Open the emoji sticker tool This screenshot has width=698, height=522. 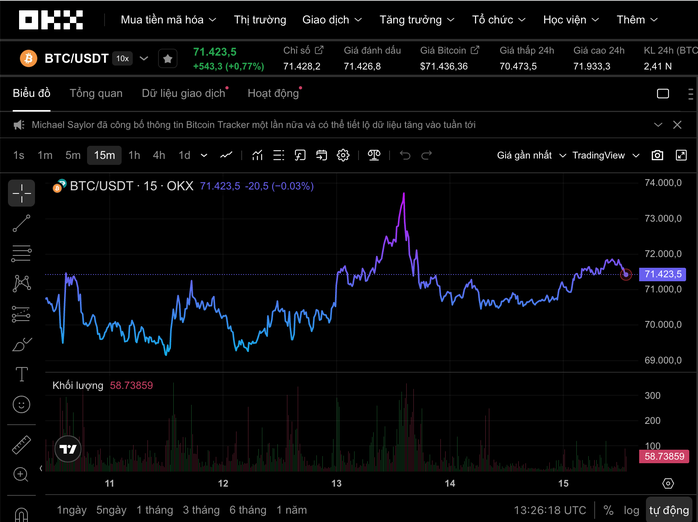click(21, 404)
